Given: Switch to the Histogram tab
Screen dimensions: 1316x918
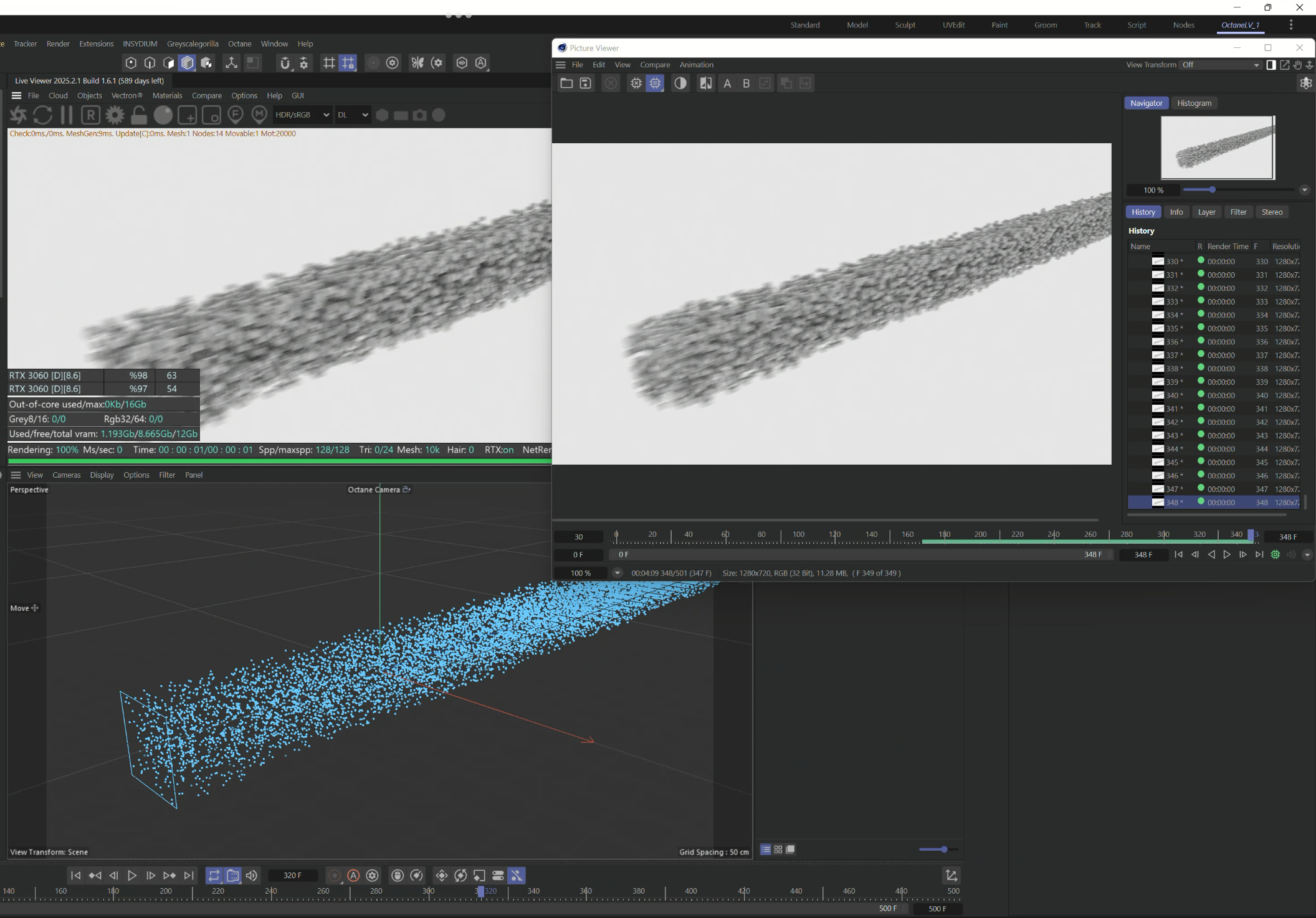Looking at the screenshot, I should coord(1194,103).
